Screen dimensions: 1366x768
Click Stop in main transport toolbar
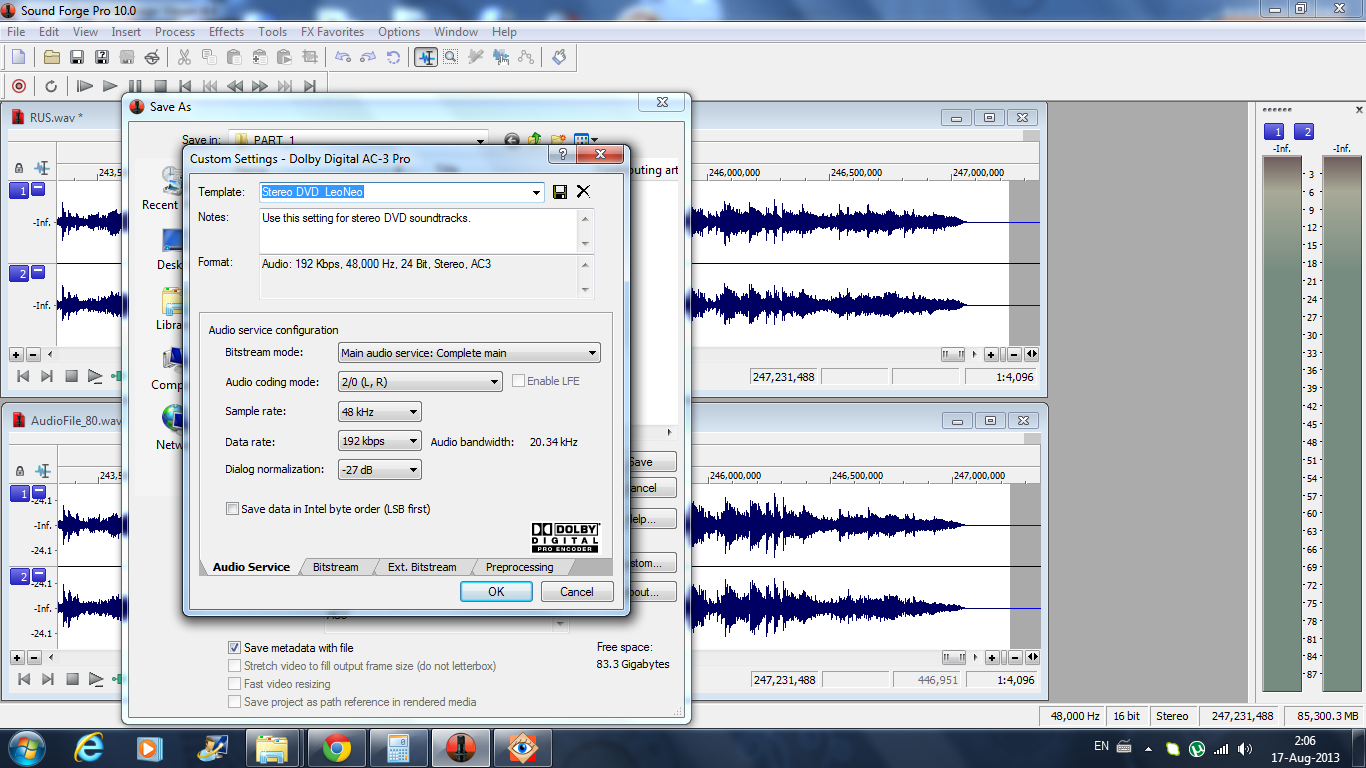point(160,86)
